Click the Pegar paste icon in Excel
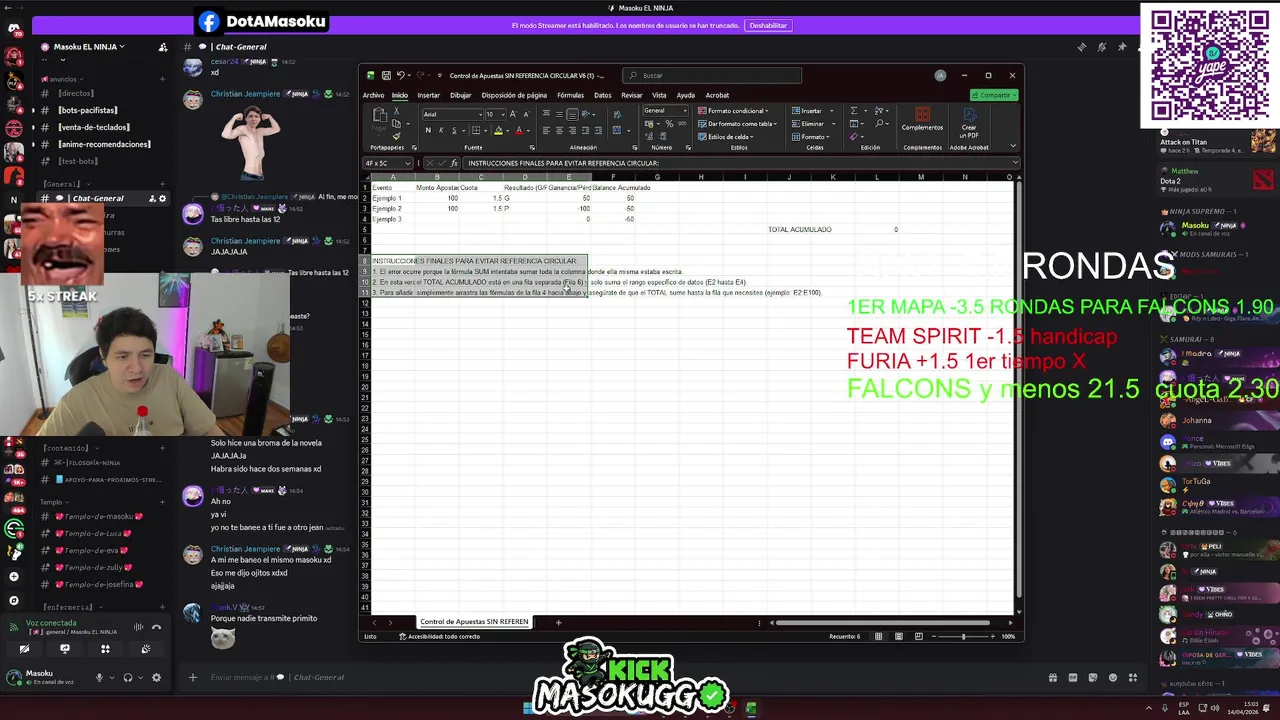1280x720 pixels. (379, 121)
